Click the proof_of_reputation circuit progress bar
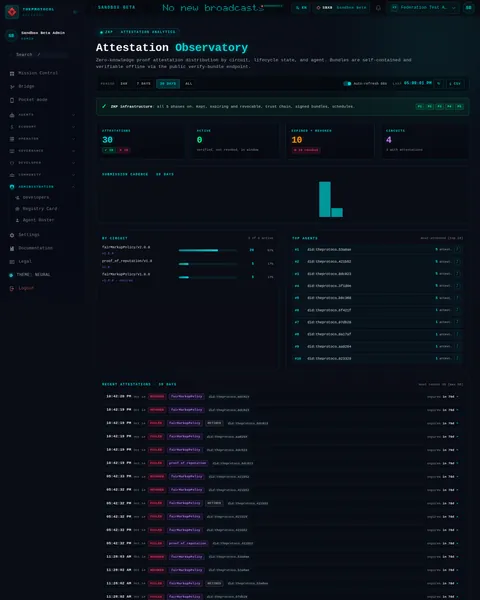This screenshot has width=480, height=600. tap(208, 264)
